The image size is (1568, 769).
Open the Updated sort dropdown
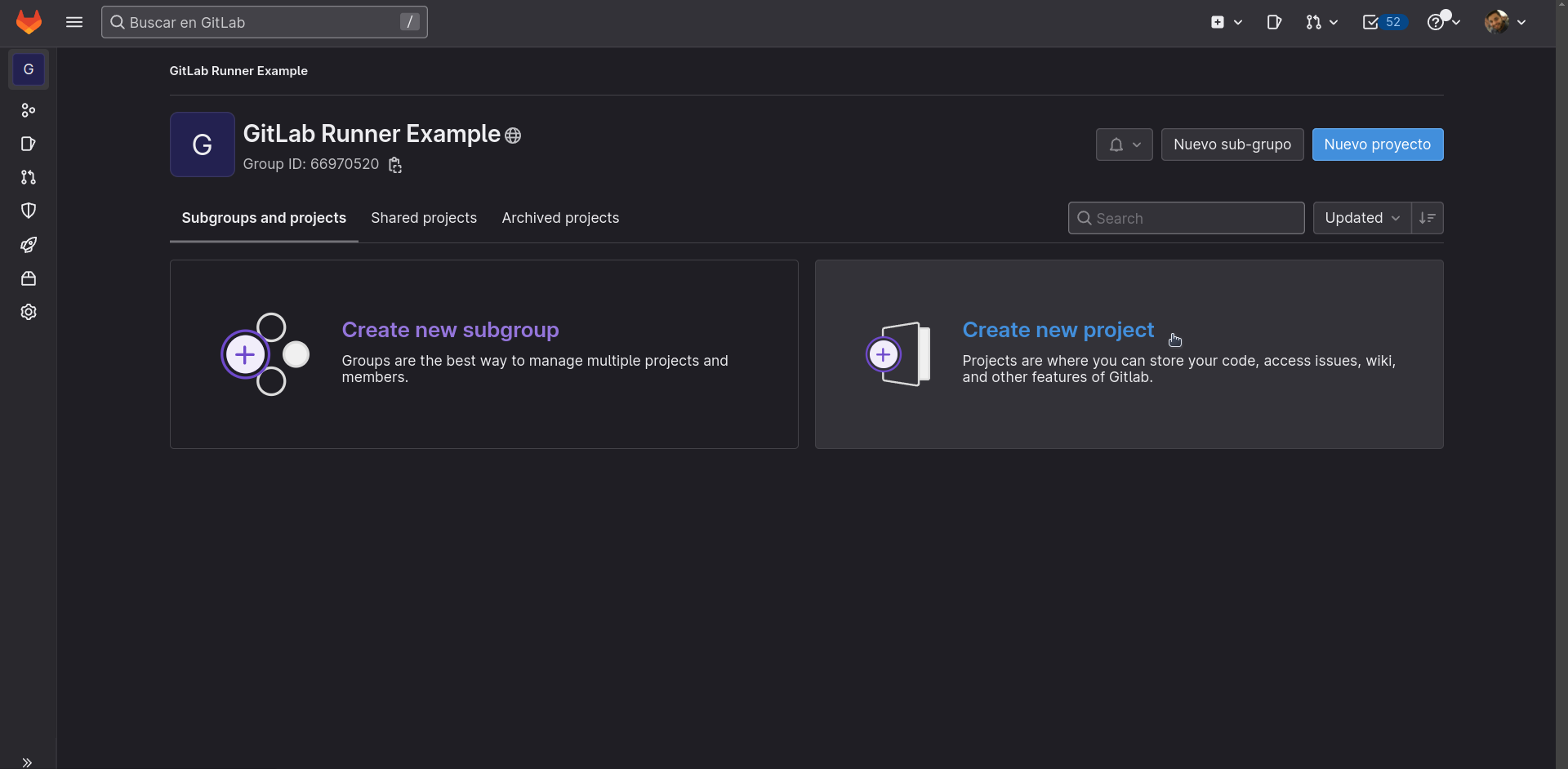(1362, 218)
